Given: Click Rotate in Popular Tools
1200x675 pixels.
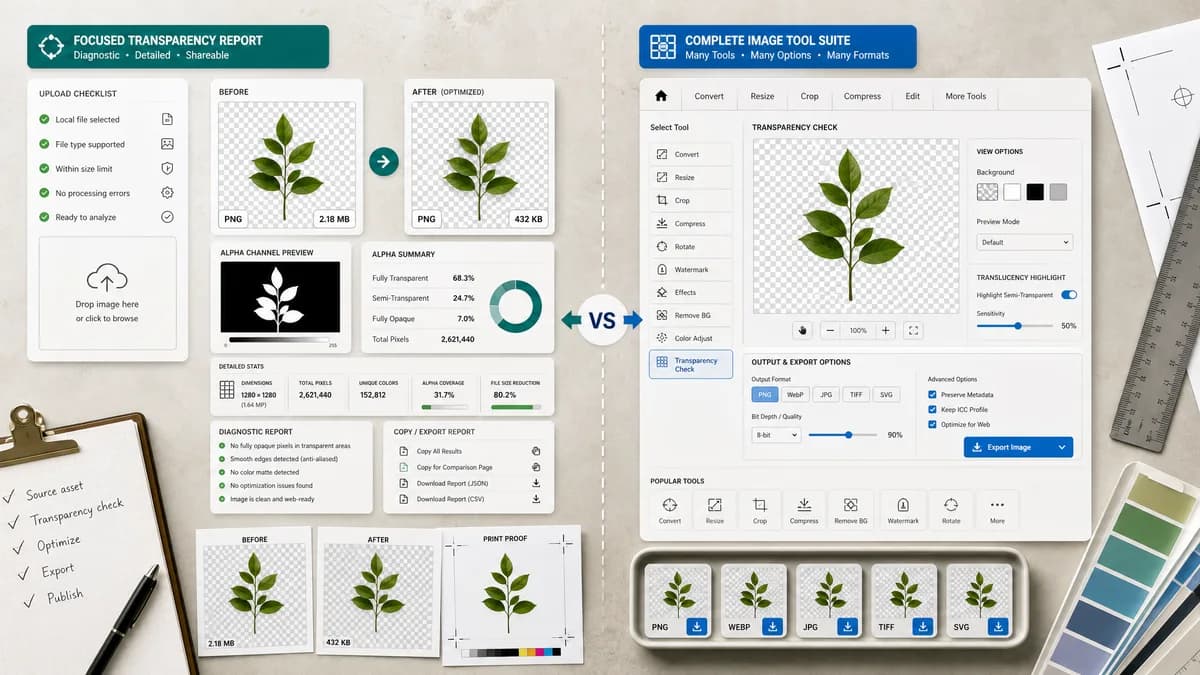Looking at the screenshot, I should 950,509.
